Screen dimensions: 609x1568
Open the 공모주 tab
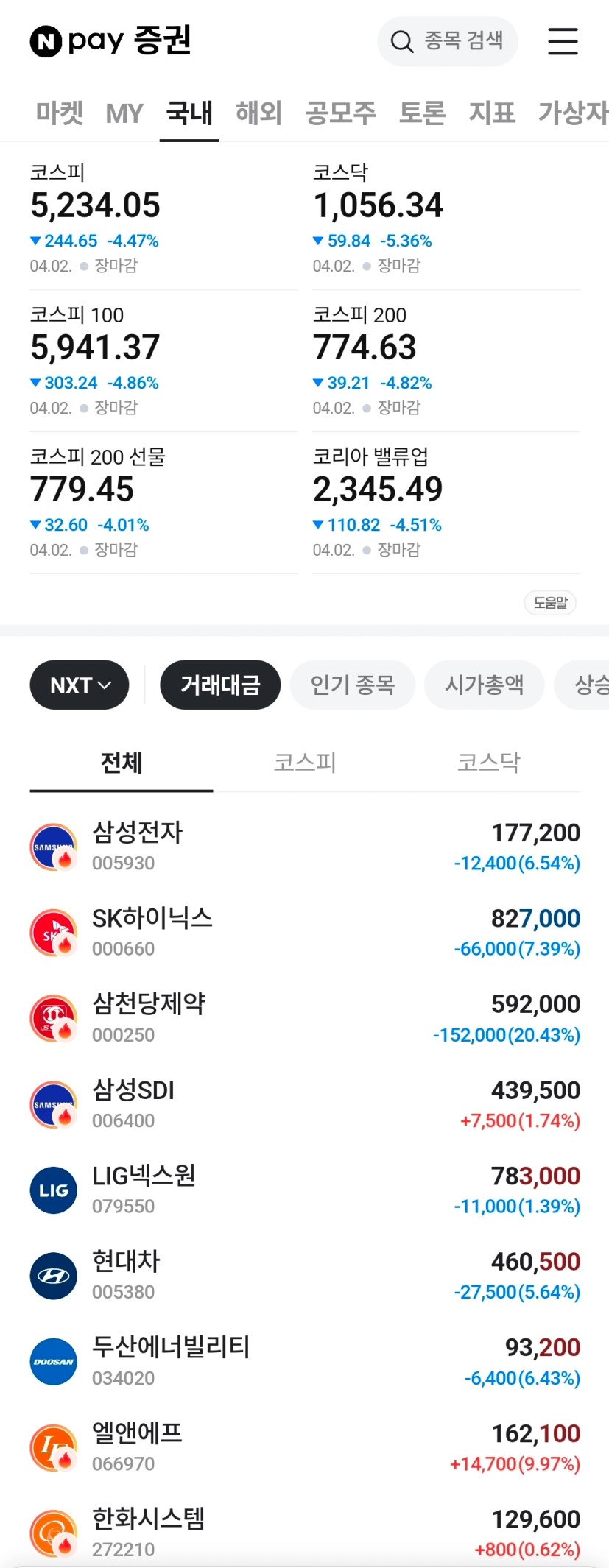pos(340,113)
